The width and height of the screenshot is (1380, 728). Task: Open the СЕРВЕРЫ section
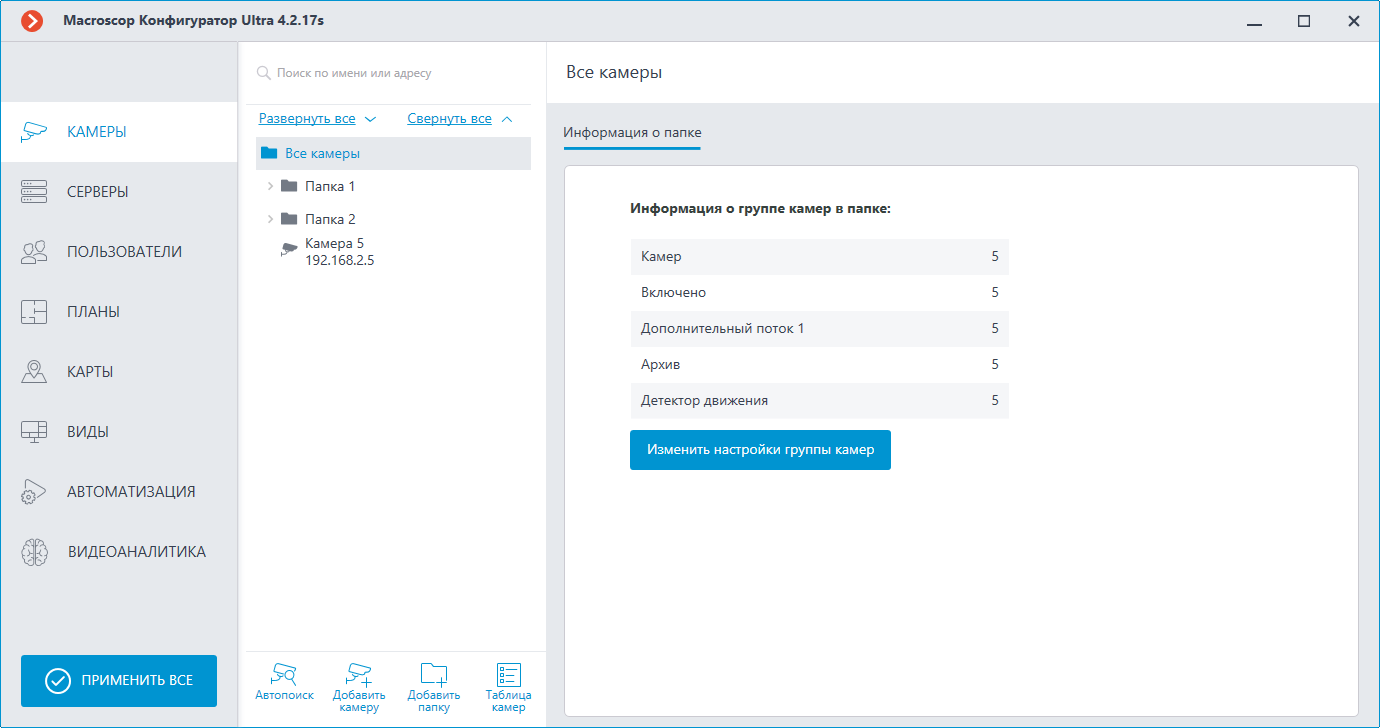point(119,192)
